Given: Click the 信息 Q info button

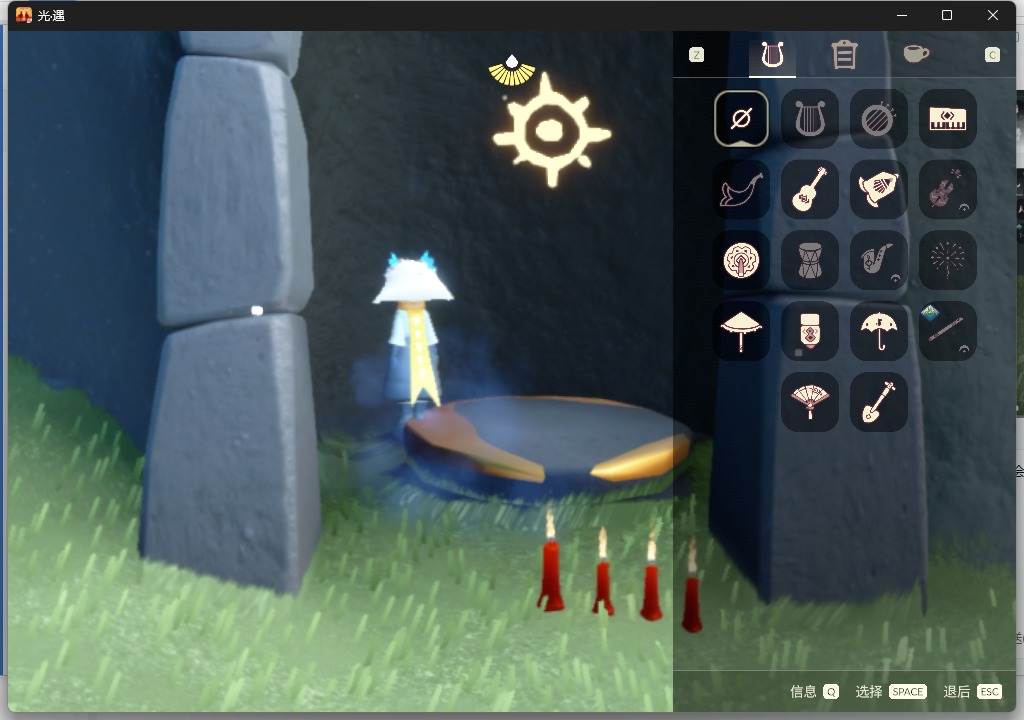Looking at the screenshot, I should 814,691.
